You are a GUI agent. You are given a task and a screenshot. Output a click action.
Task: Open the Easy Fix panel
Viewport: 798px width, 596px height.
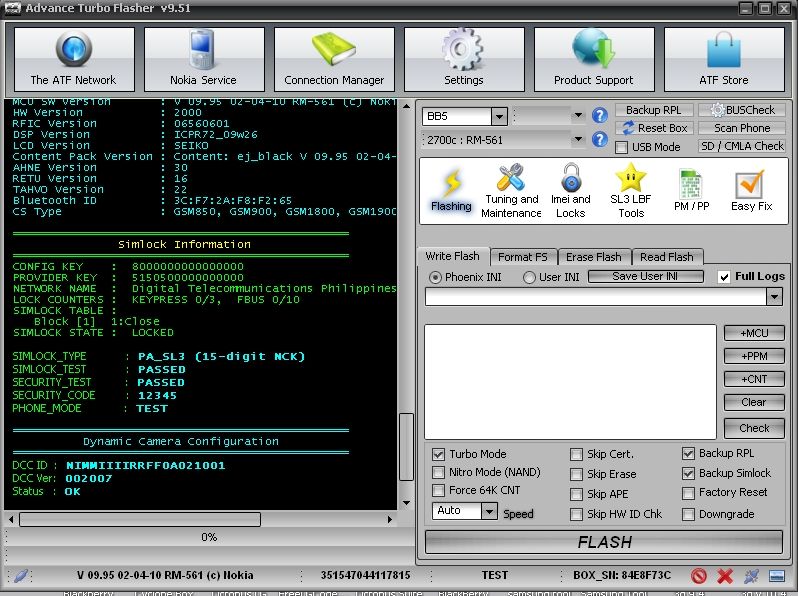point(750,191)
